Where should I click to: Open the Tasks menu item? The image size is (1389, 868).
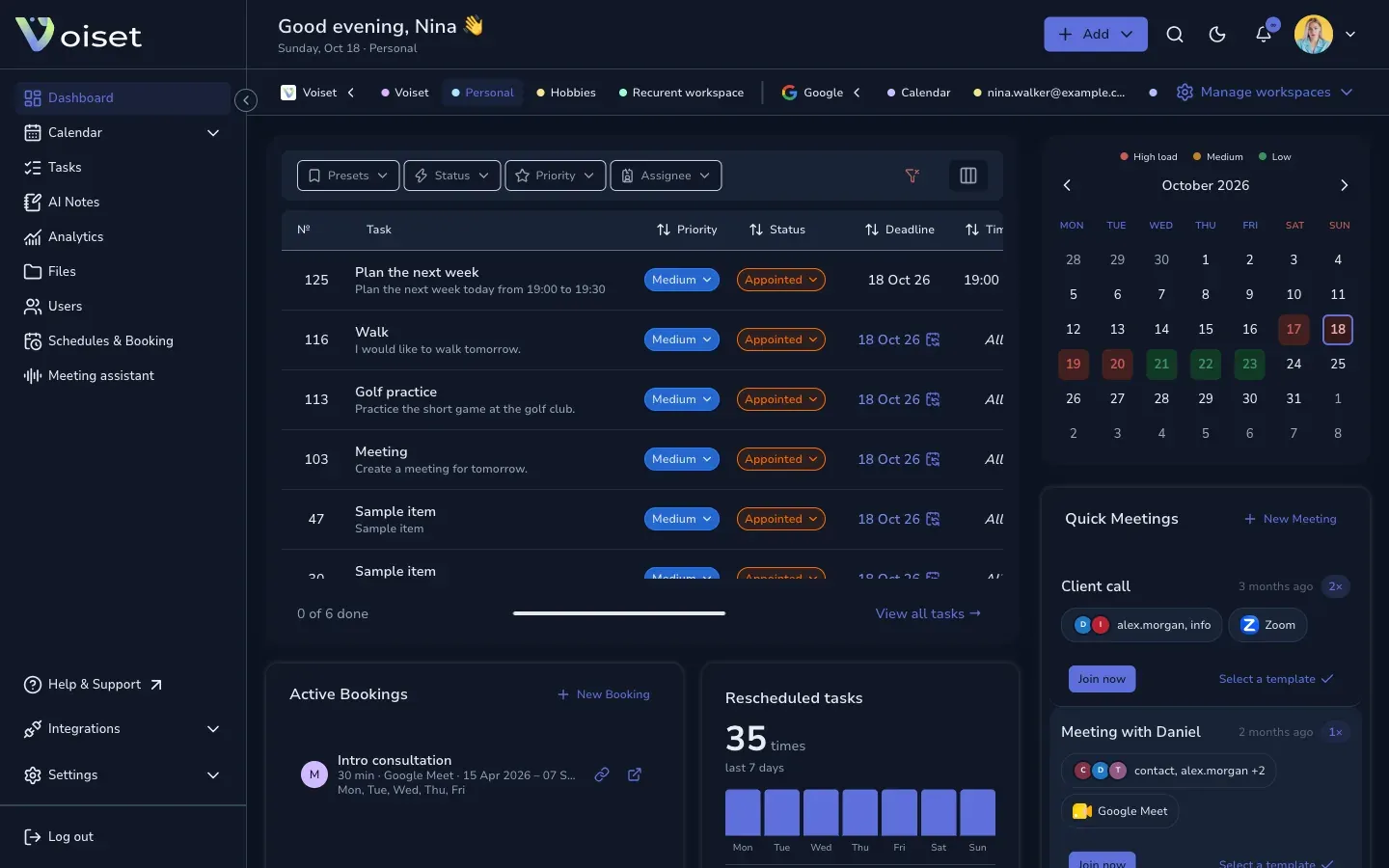123,167
